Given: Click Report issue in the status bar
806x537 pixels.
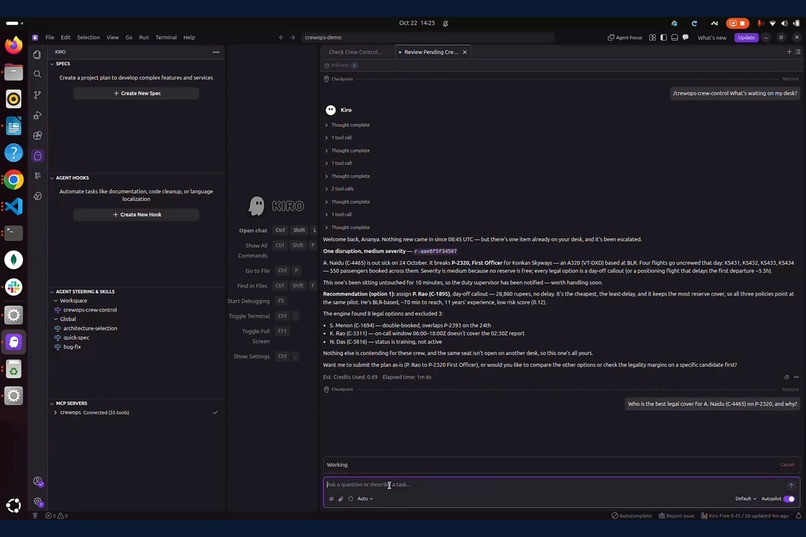Looking at the screenshot, I should coord(676,515).
